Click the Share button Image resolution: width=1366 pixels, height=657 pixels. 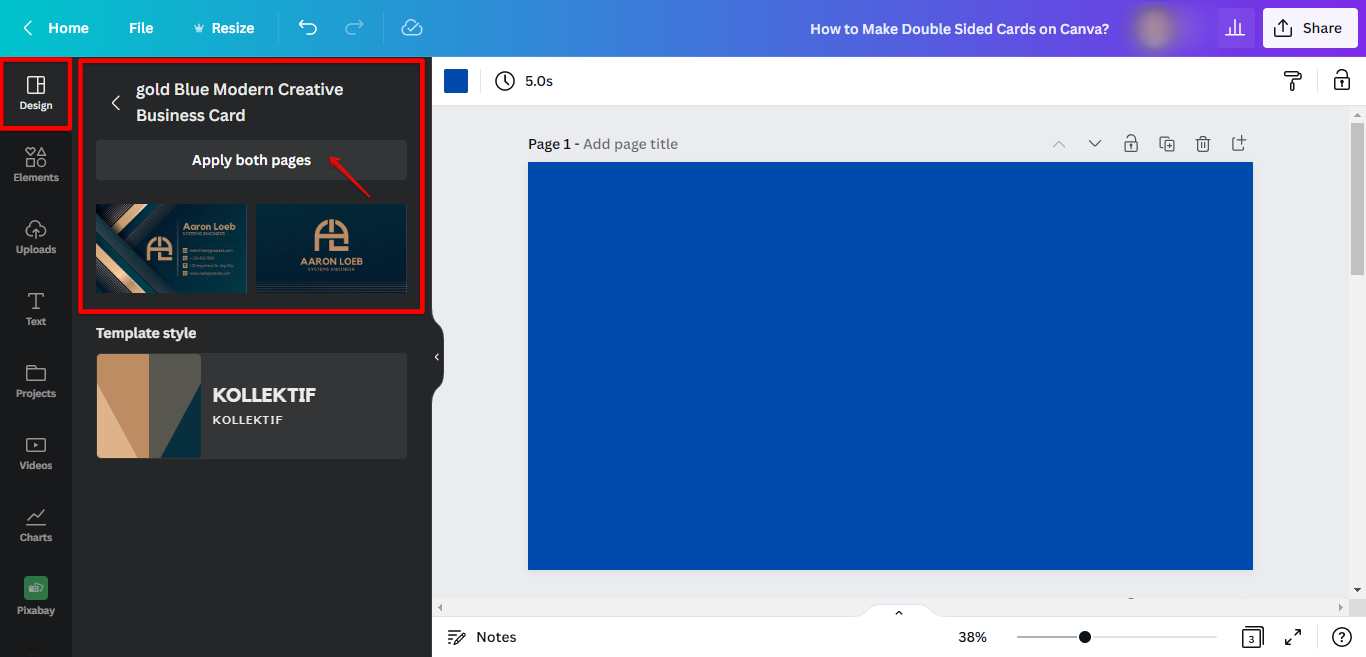pyautogui.click(x=1310, y=27)
